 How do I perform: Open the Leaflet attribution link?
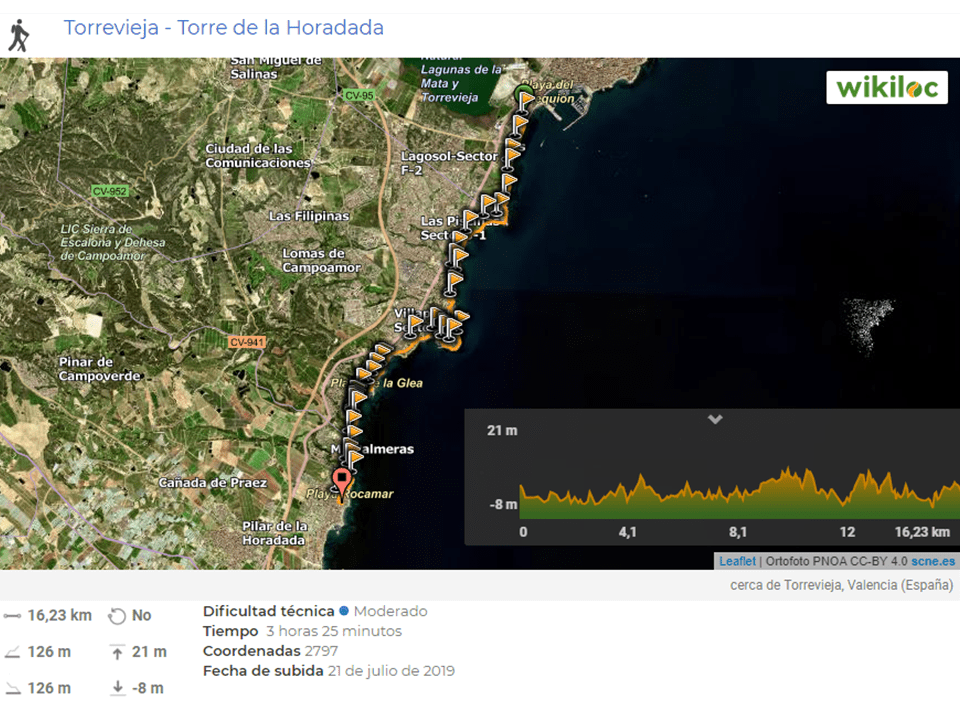[x=737, y=561]
